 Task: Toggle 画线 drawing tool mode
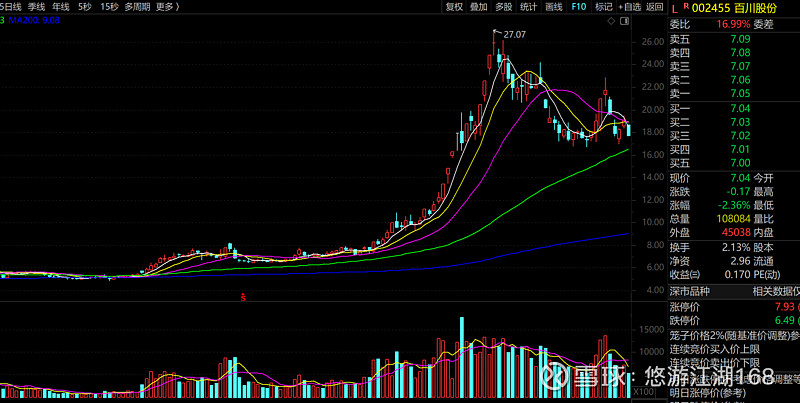(554, 6)
